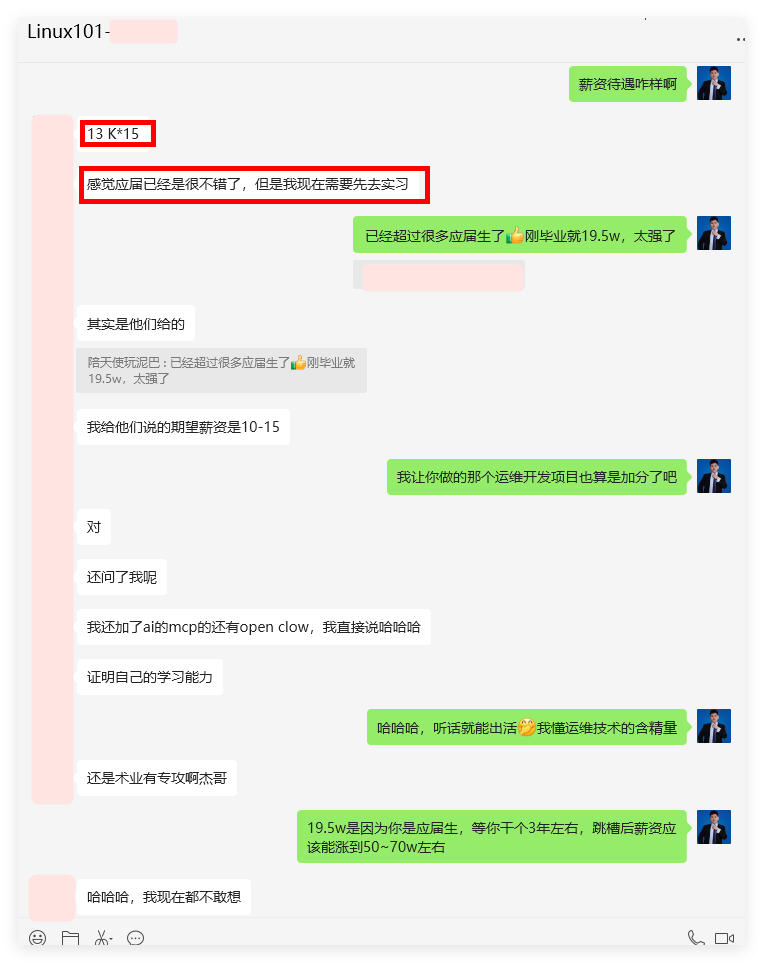Viewport: 763px width, 963px height.
Task: Open chat info via three-dot menu
Action: pos(741,39)
